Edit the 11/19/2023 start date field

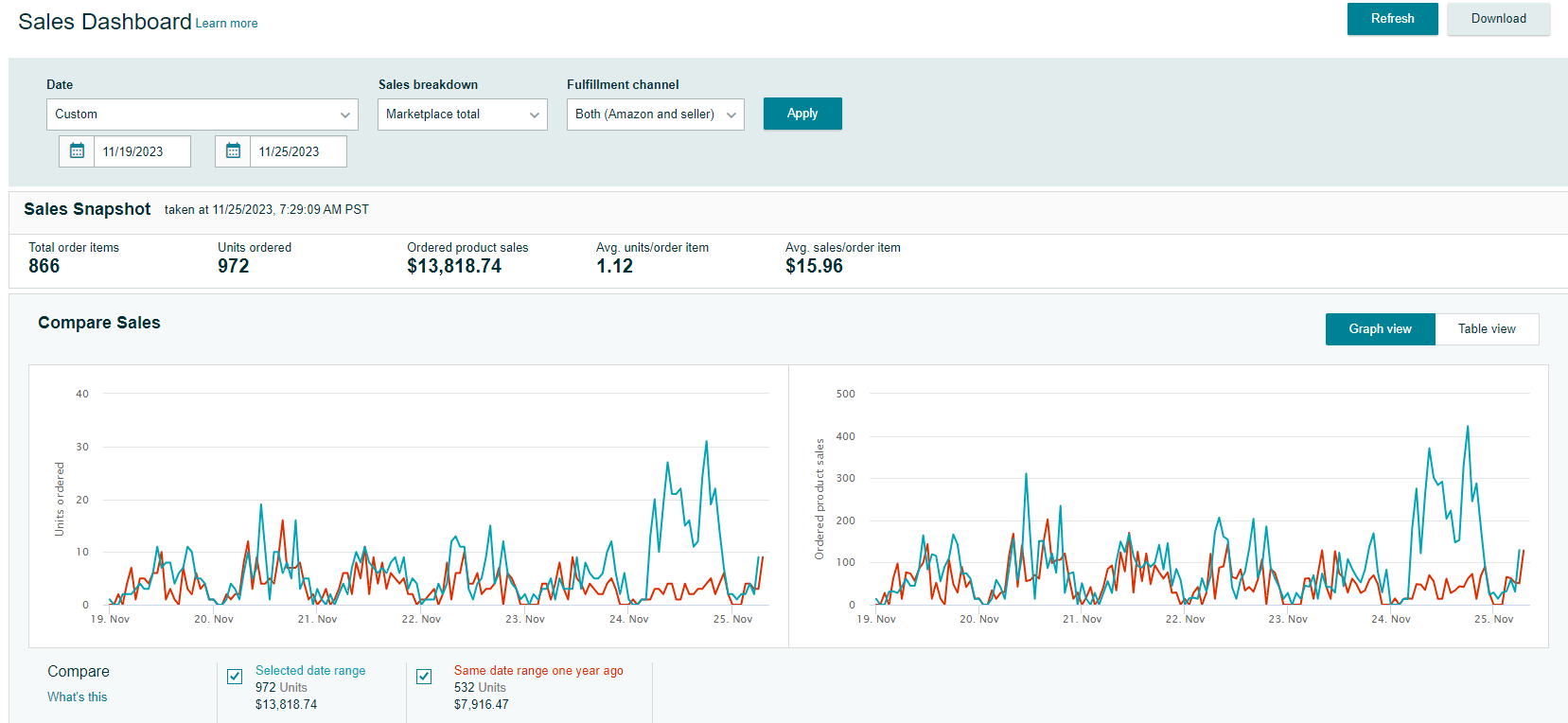click(x=142, y=151)
